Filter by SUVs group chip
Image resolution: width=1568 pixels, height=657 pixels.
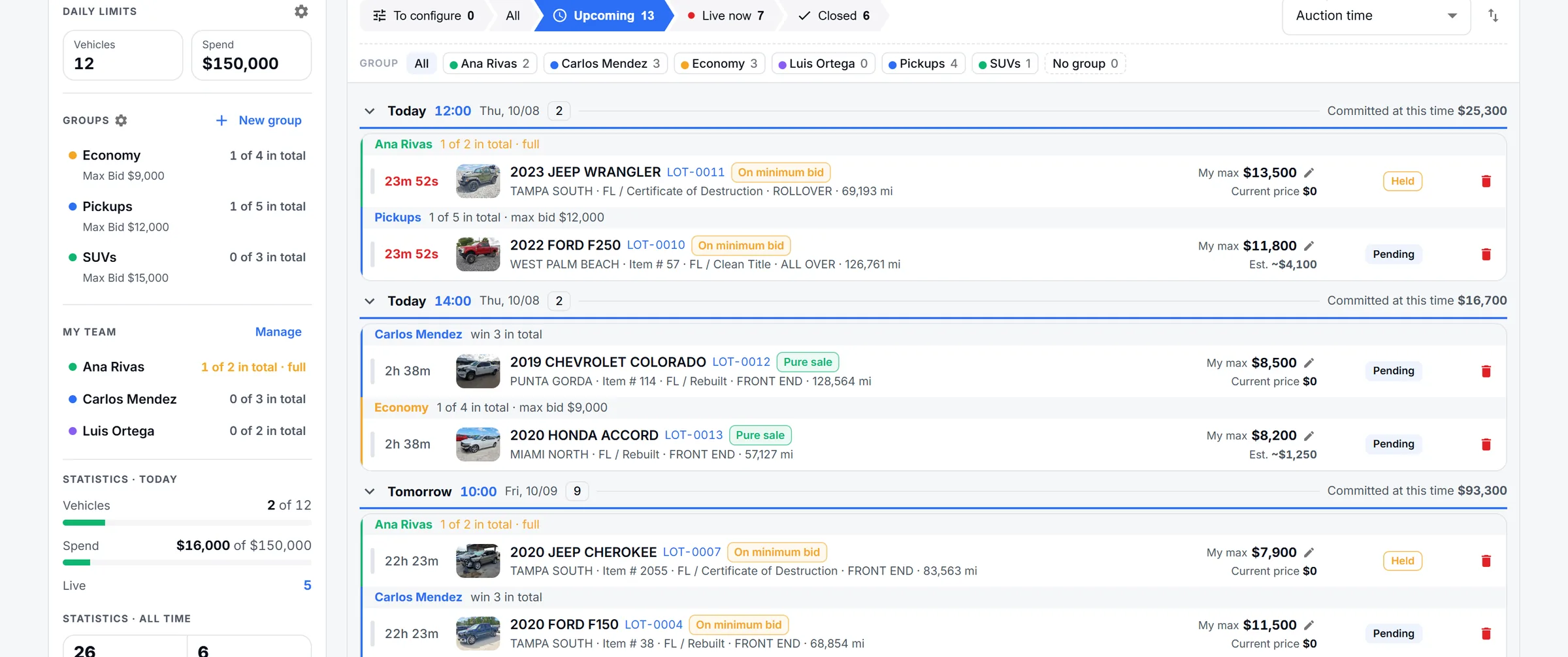[1005, 63]
